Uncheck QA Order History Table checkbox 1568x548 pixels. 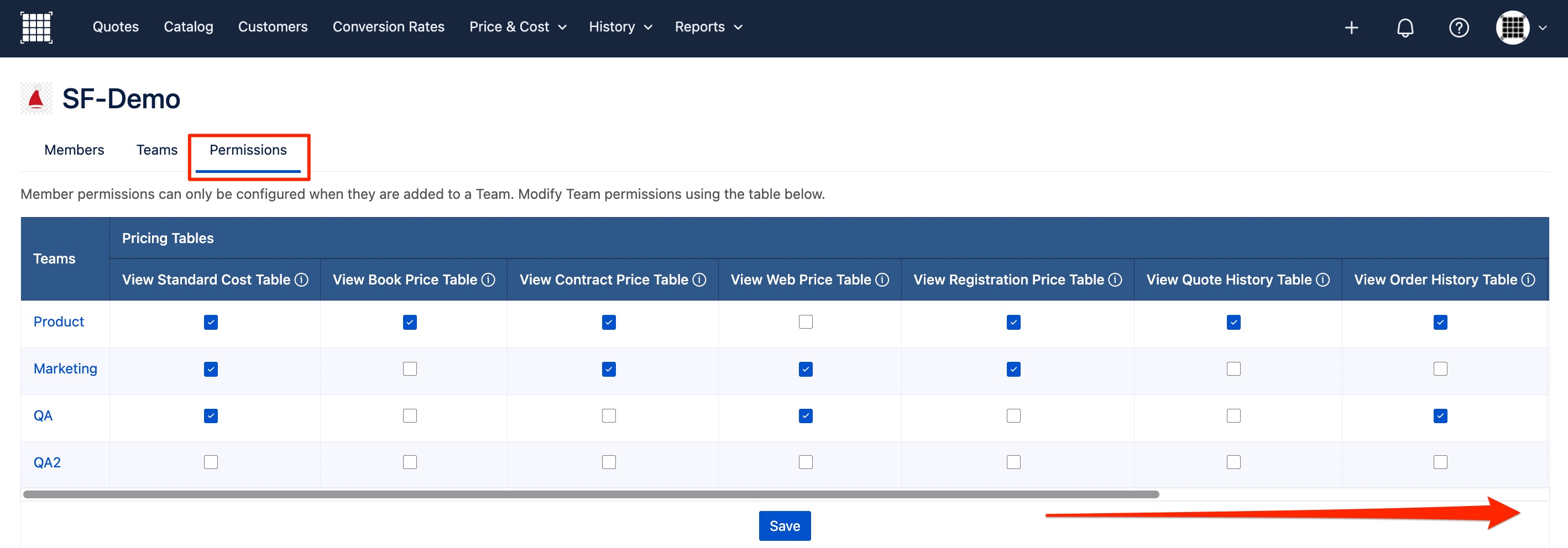coord(1440,416)
